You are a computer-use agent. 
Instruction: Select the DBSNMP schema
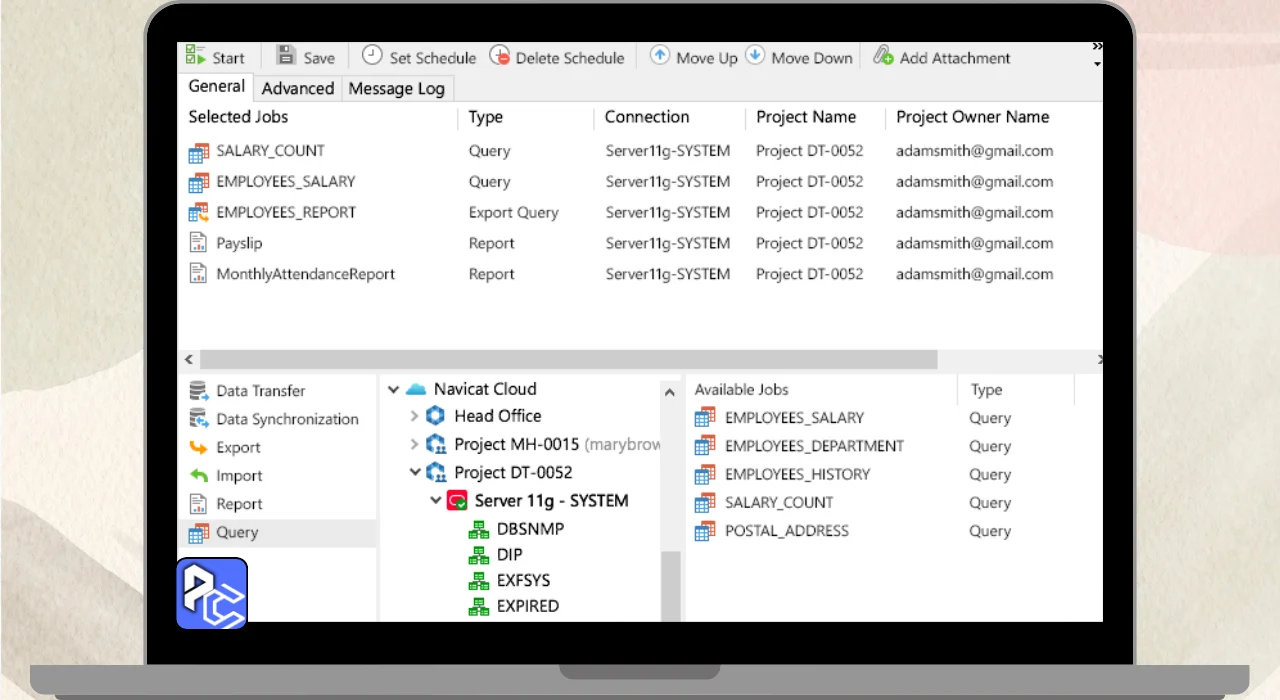(529, 529)
